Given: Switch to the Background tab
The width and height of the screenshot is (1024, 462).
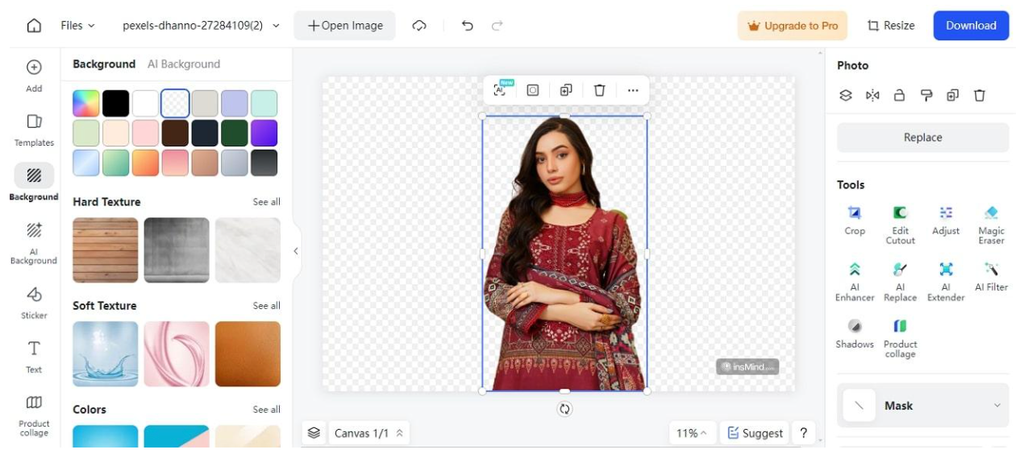Looking at the screenshot, I should pyautogui.click(x=104, y=64).
